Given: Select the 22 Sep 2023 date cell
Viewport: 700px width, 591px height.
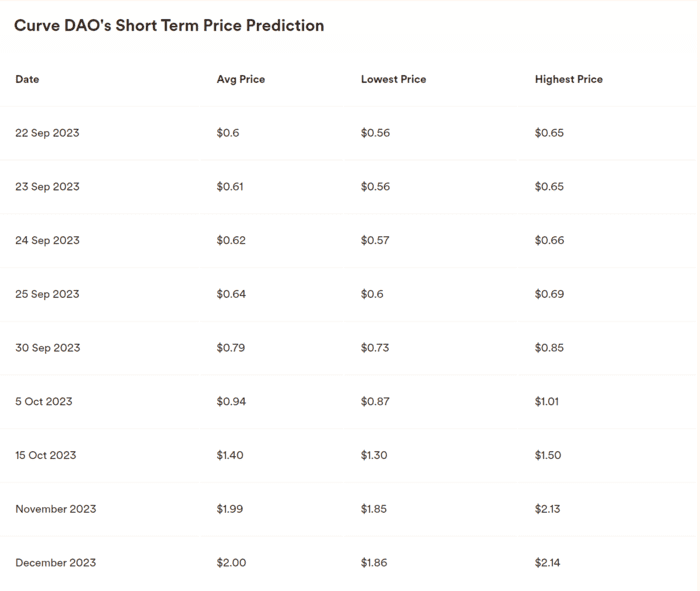Looking at the screenshot, I should pyautogui.click(x=47, y=133).
